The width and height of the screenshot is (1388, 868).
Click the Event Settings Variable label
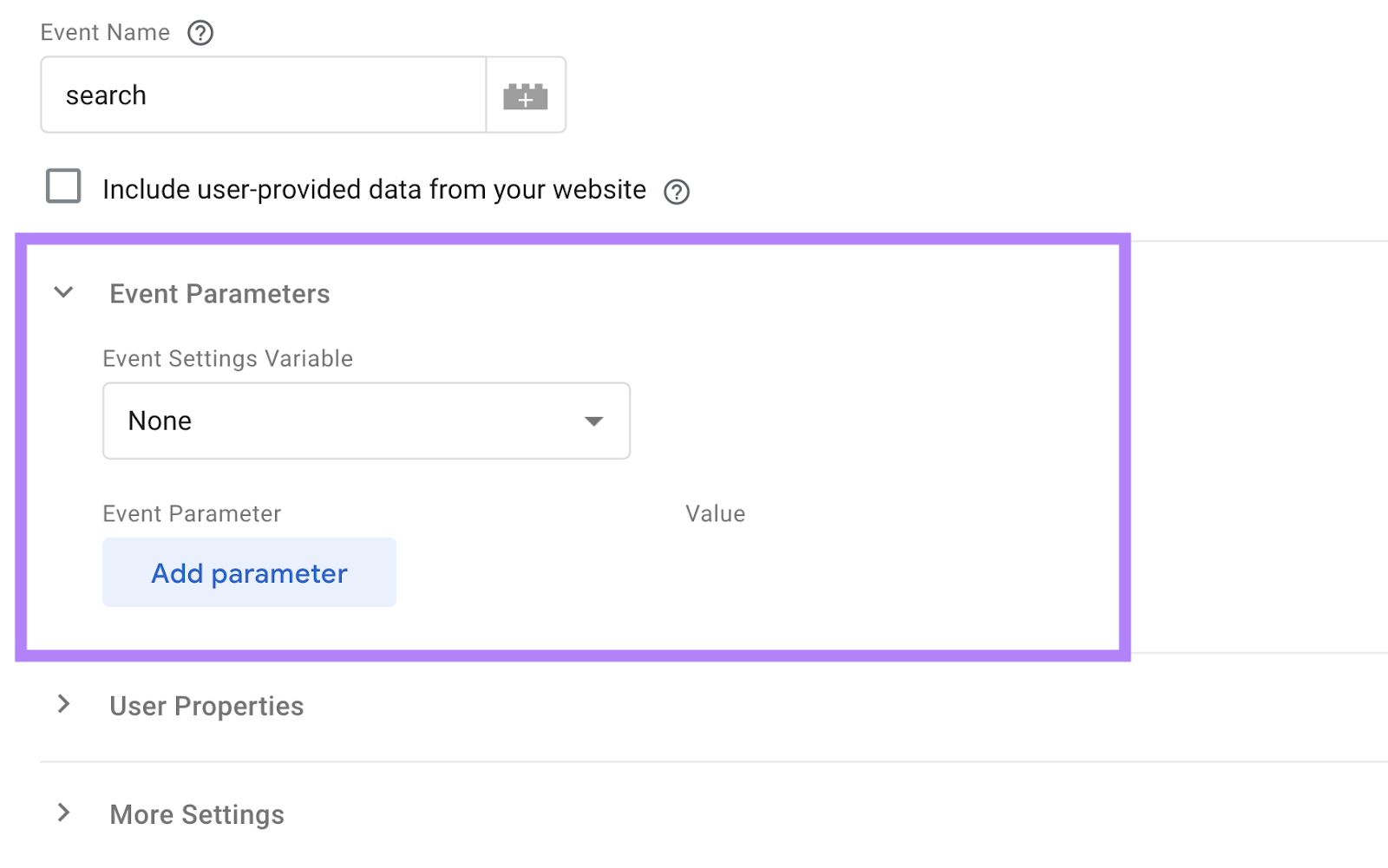click(x=227, y=359)
